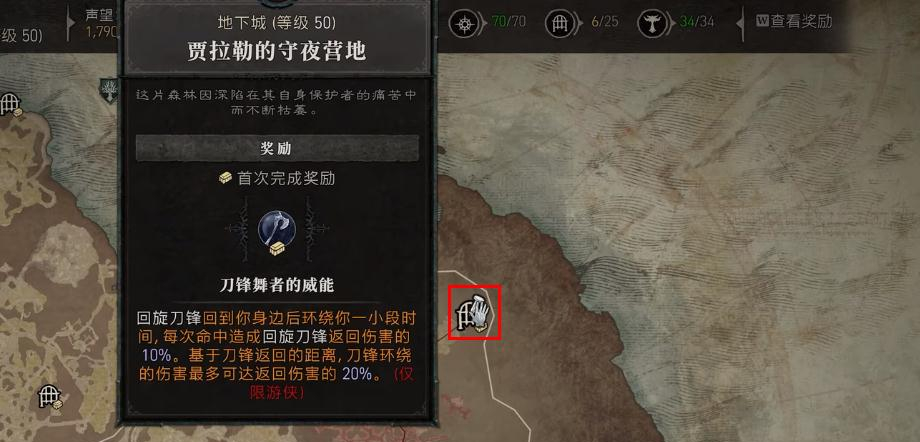Click the tree emblem marker beside the tooltip

[x=109, y=91]
